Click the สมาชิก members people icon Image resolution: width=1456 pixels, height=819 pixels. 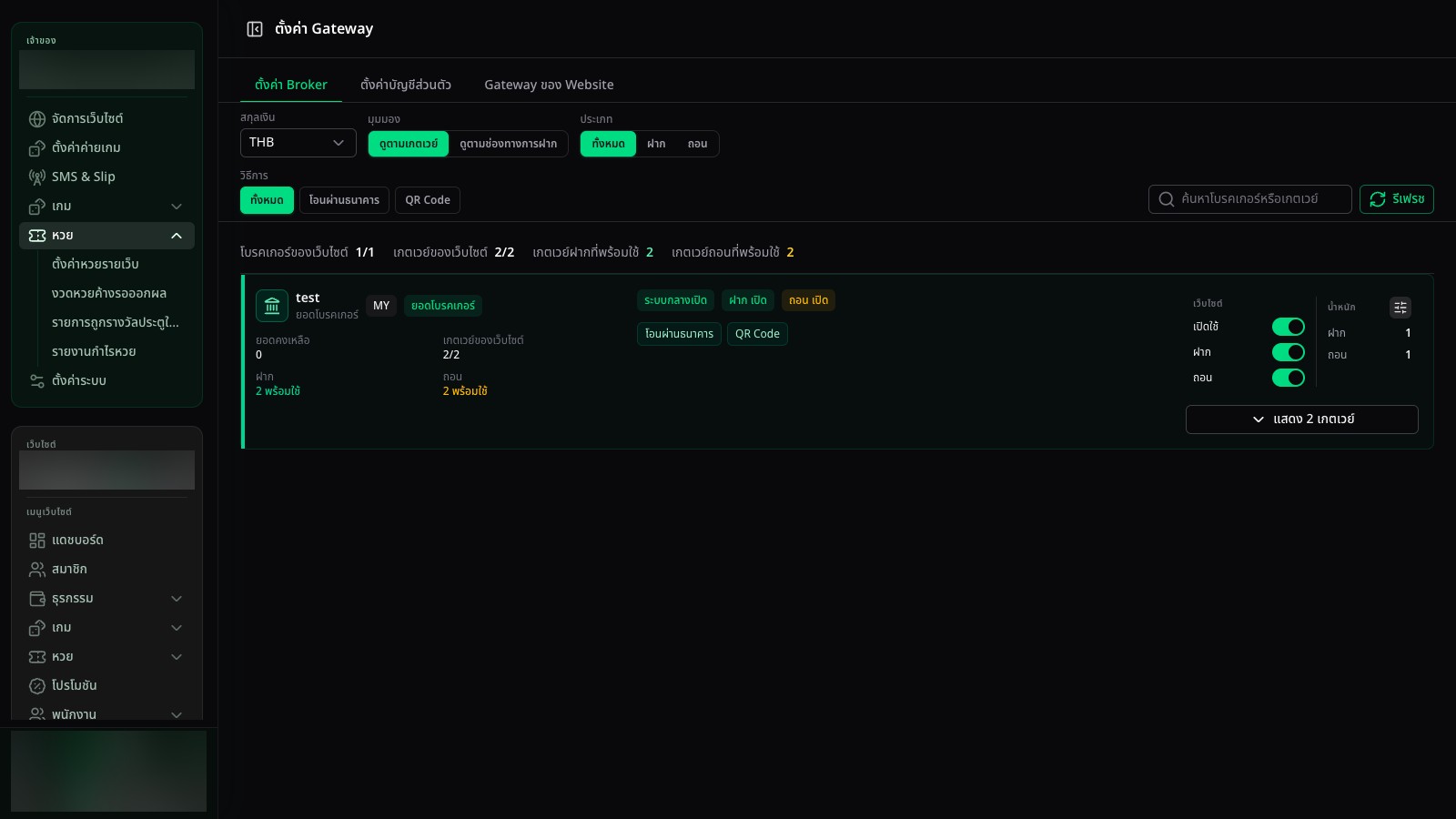(37, 570)
